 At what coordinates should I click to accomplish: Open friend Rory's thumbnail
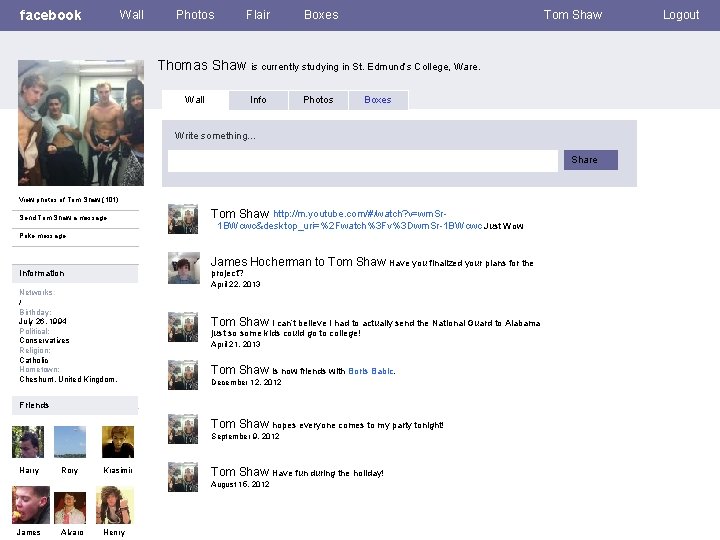tap(70, 442)
